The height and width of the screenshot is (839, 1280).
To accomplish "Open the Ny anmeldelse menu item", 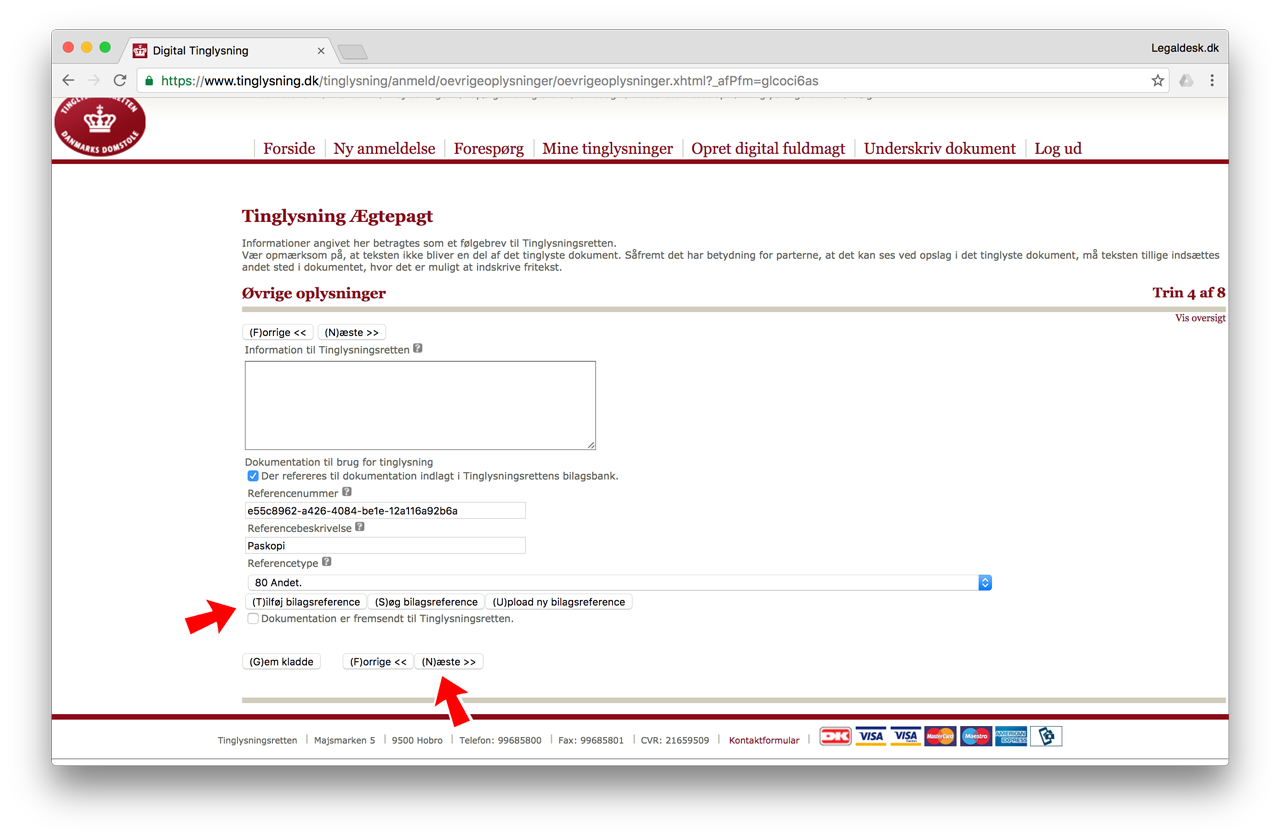I will pyautogui.click(x=384, y=148).
